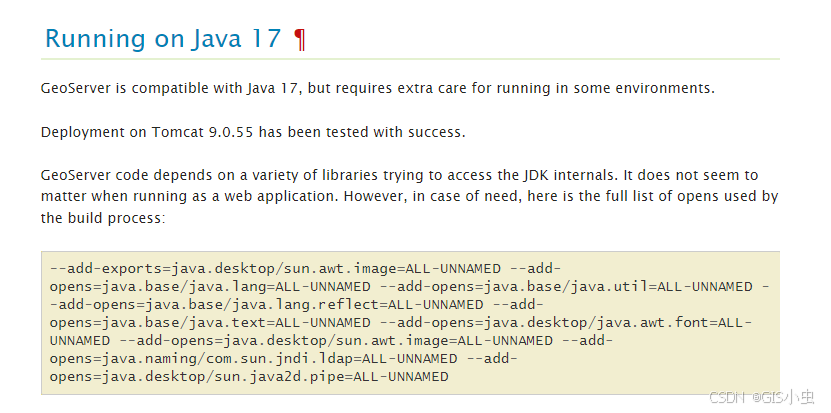Click the paragraph starting "GeoServer code depends on a variety"

coord(410,196)
